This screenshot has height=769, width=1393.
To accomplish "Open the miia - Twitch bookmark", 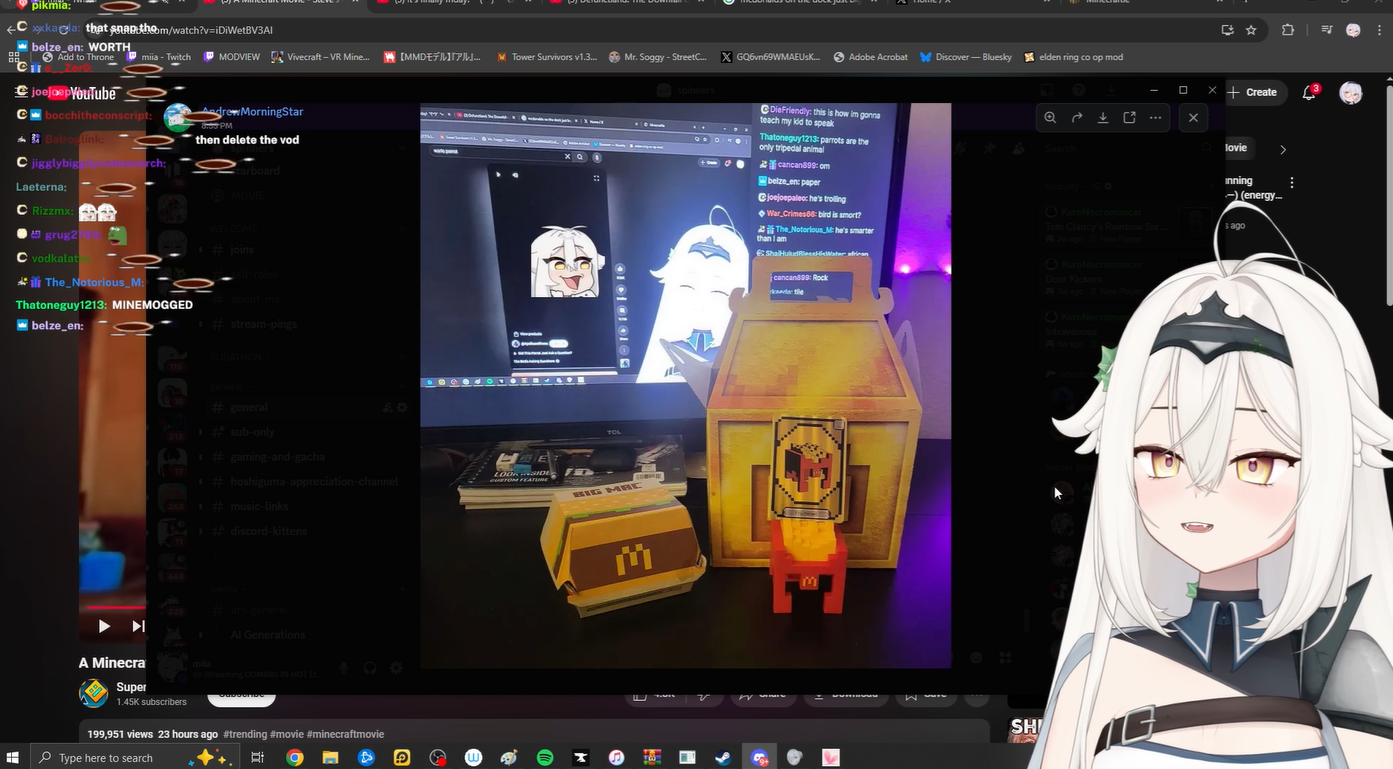I will click(x=158, y=57).
